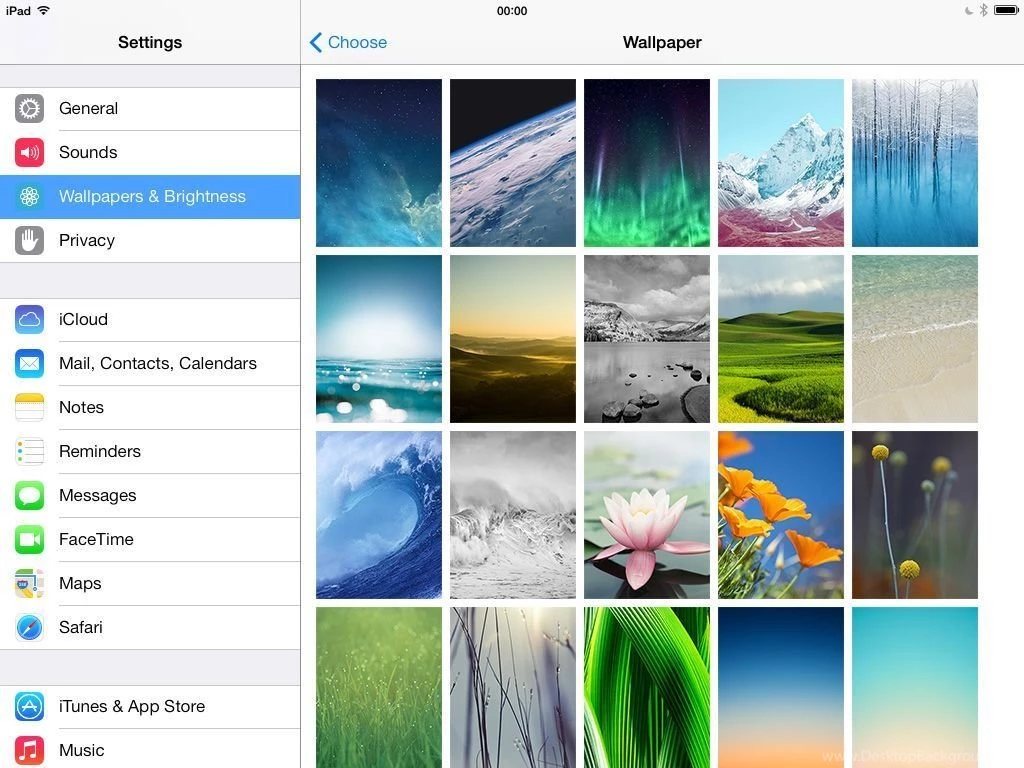This screenshot has width=1024, height=768.
Task: Open Mail, Contacts, Calendars via envelope icon
Action: coord(29,363)
